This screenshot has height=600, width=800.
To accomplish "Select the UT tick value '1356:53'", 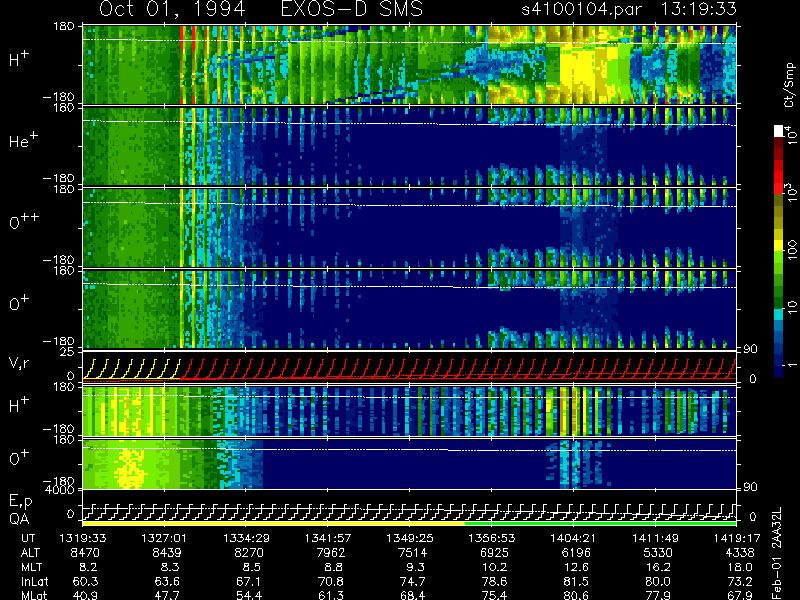I will (492, 538).
